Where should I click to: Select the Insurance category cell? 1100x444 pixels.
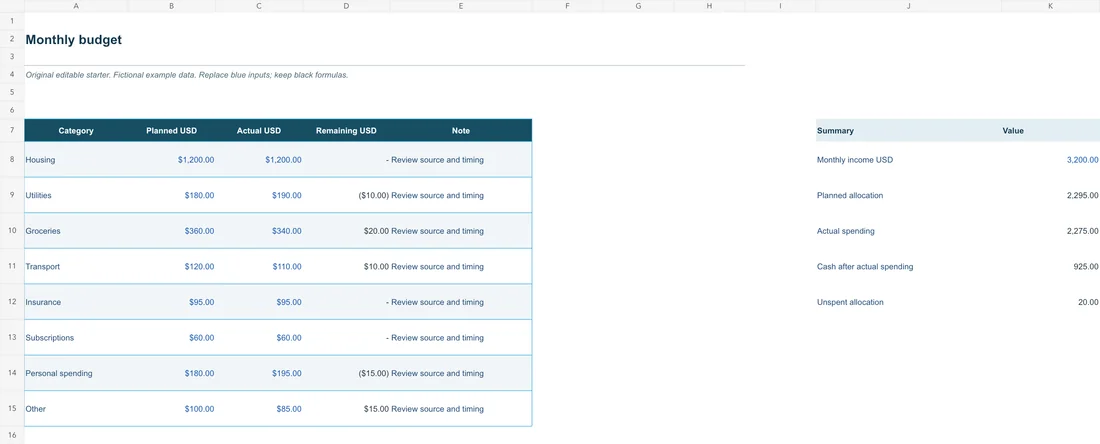pos(76,302)
